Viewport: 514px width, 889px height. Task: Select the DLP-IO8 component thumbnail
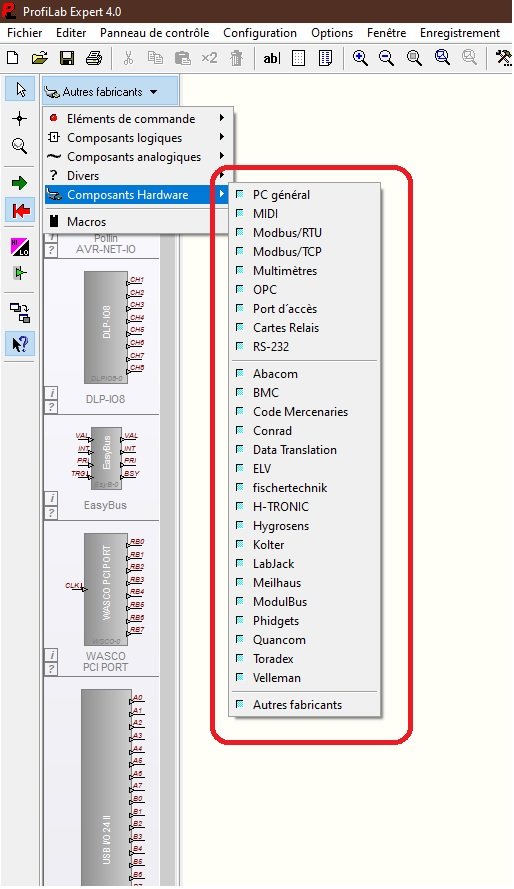click(106, 327)
